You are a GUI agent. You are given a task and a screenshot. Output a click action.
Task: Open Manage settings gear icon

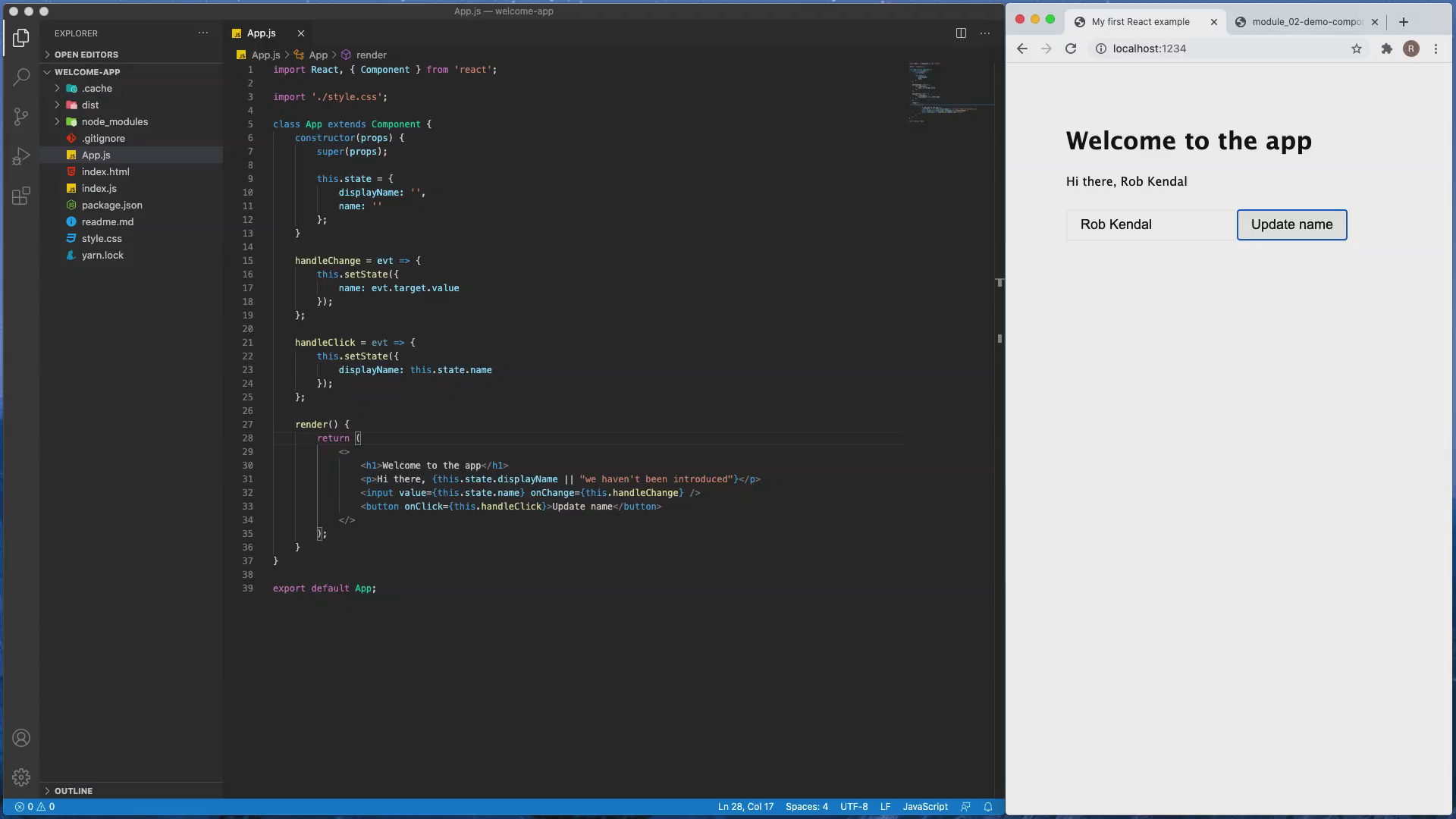coord(21,777)
